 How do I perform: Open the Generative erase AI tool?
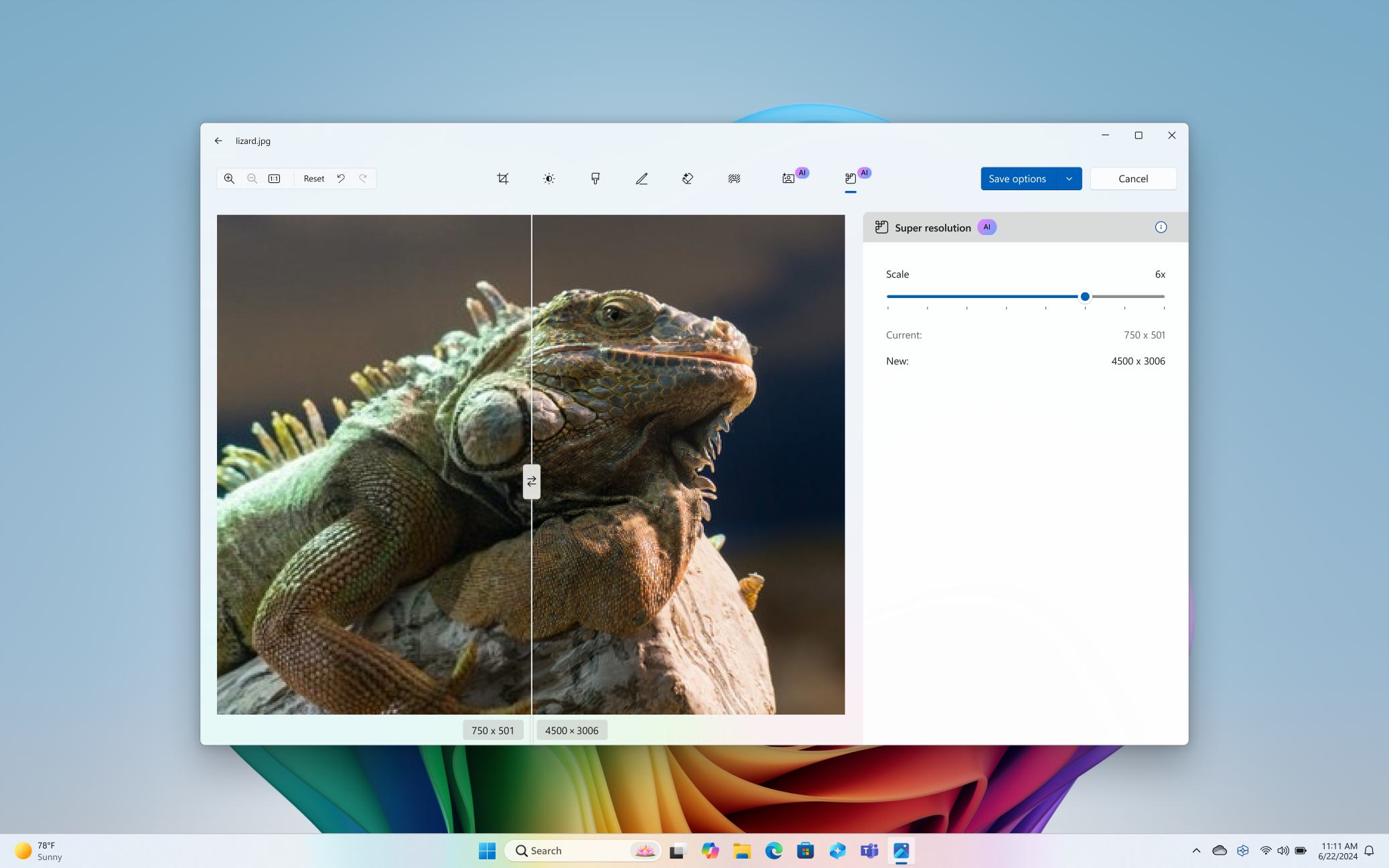(x=688, y=178)
